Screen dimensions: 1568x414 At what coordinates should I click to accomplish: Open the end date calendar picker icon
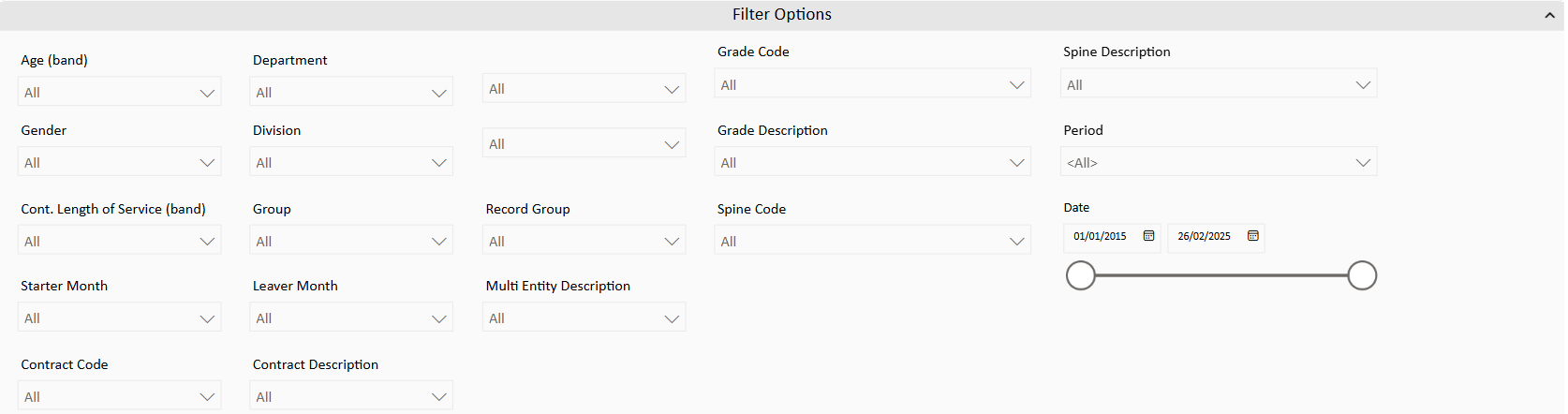pyautogui.click(x=1252, y=236)
